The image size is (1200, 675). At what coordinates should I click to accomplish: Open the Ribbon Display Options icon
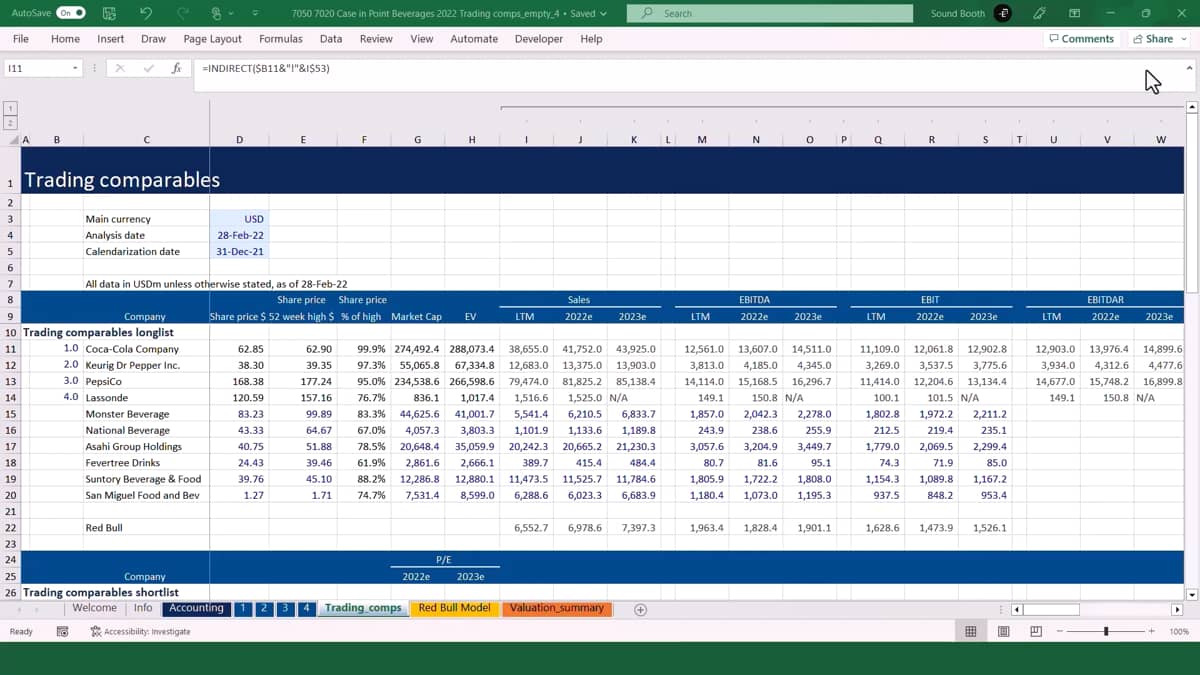coord(1075,13)
